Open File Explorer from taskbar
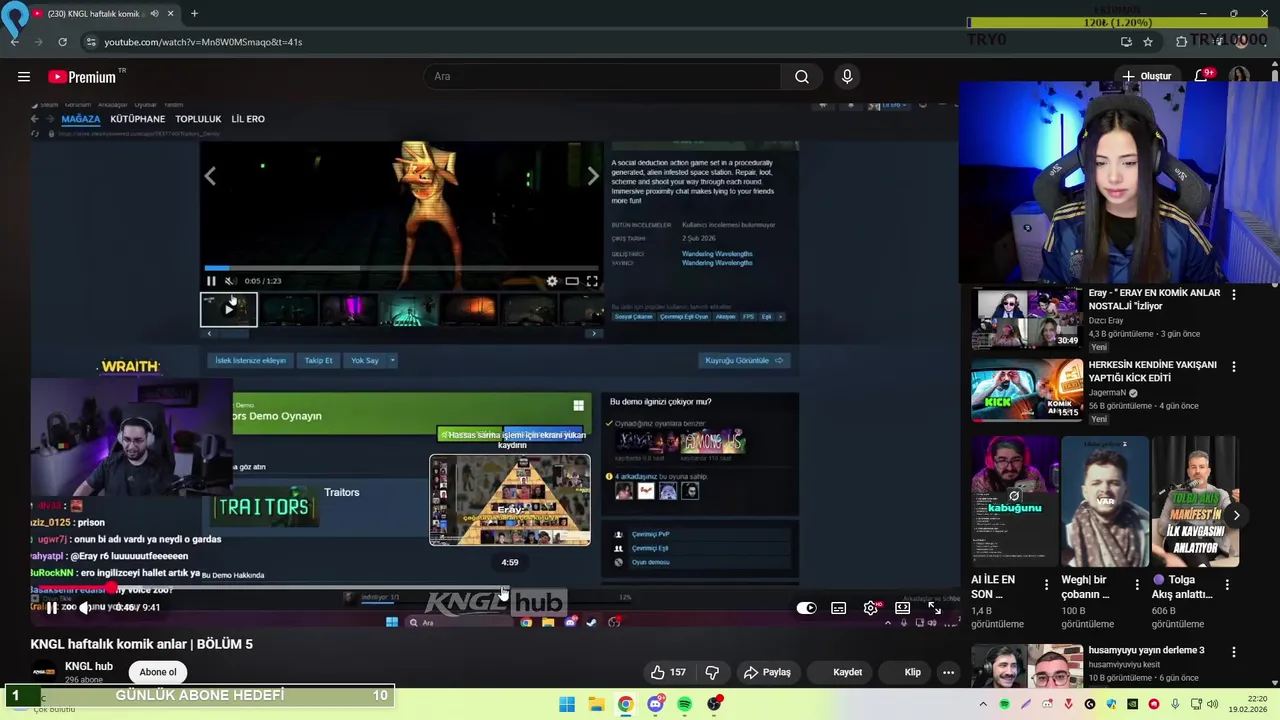This screenshot has width=1280, height=720. point(596,705)
